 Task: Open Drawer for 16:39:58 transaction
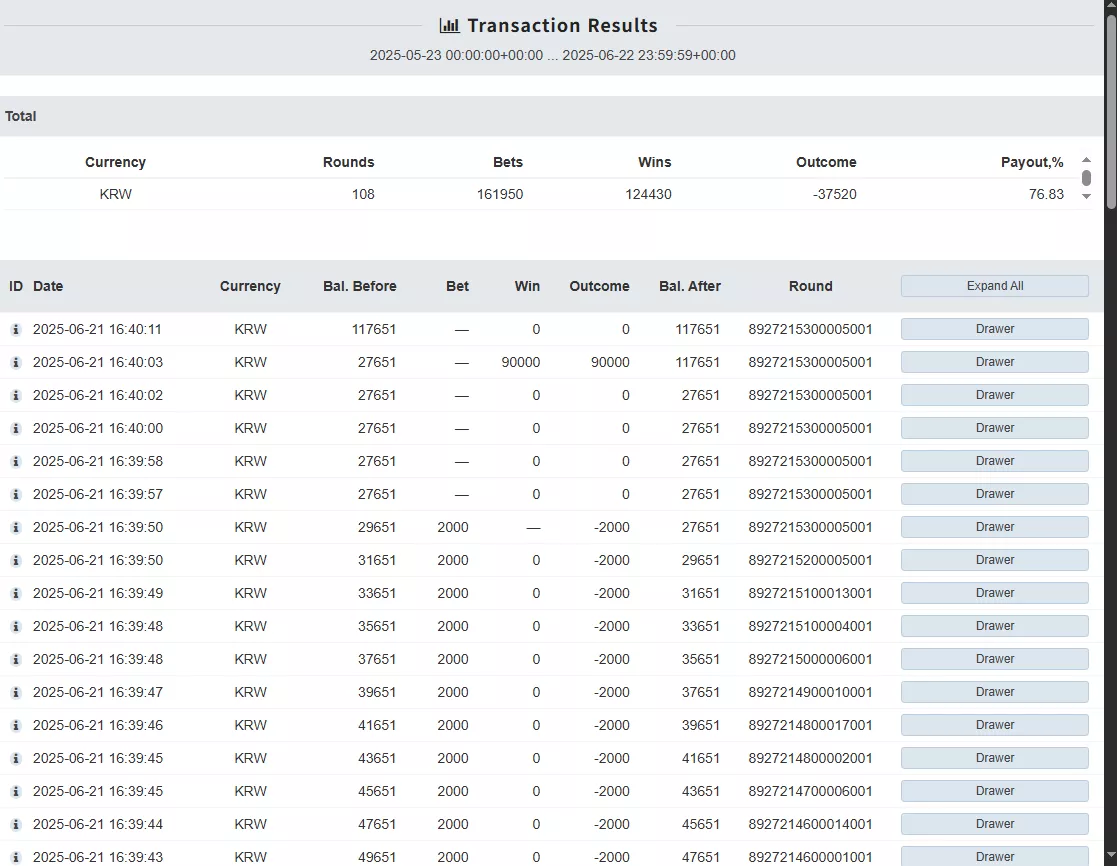coord(994,461)
